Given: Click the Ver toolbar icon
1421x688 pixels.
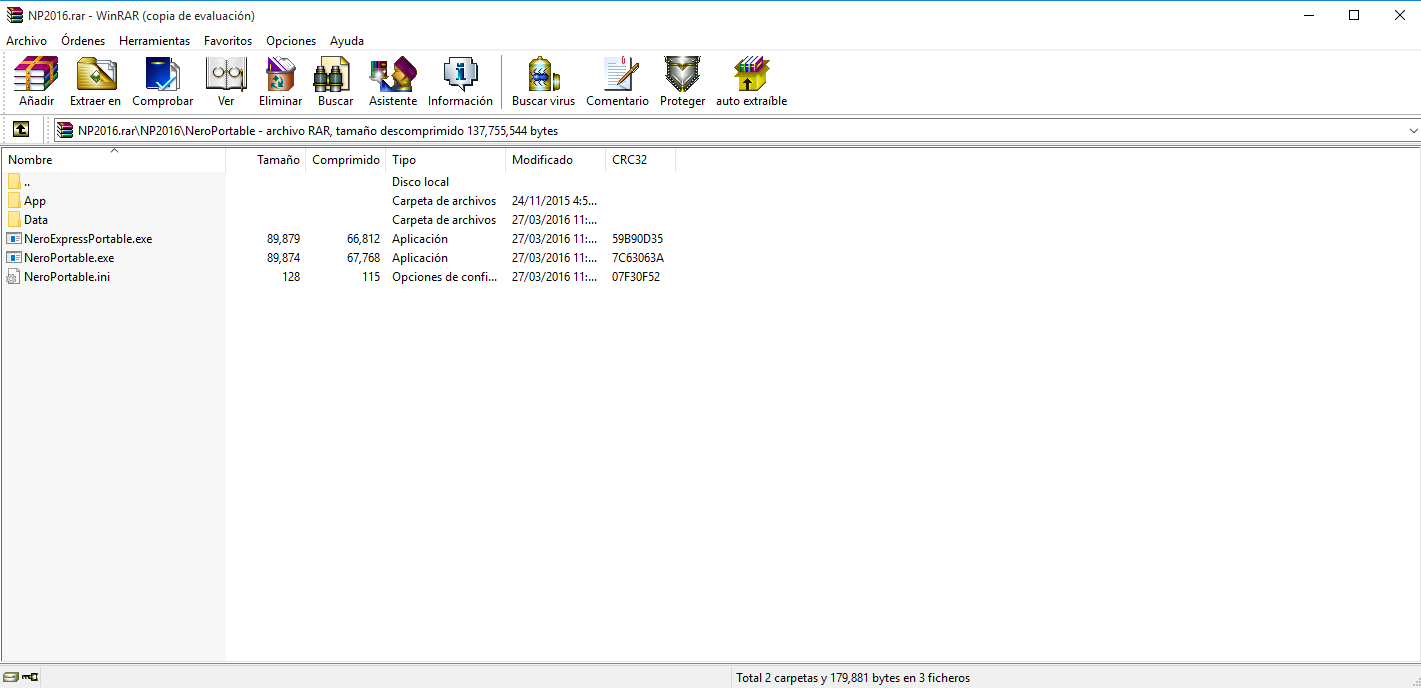Looking at the screenshot, I should [226, 75].
